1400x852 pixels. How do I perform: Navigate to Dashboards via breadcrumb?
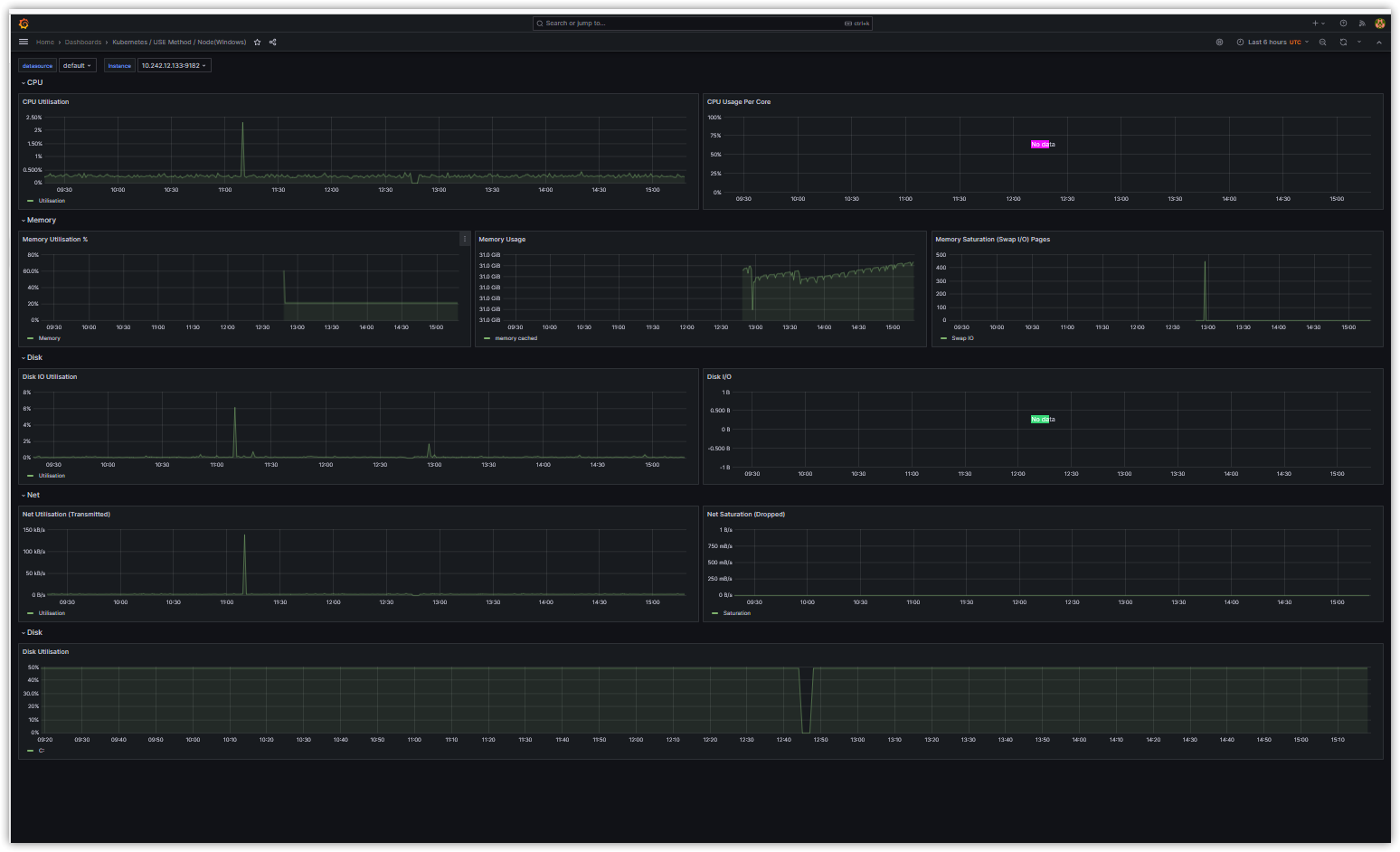[83, 42]
